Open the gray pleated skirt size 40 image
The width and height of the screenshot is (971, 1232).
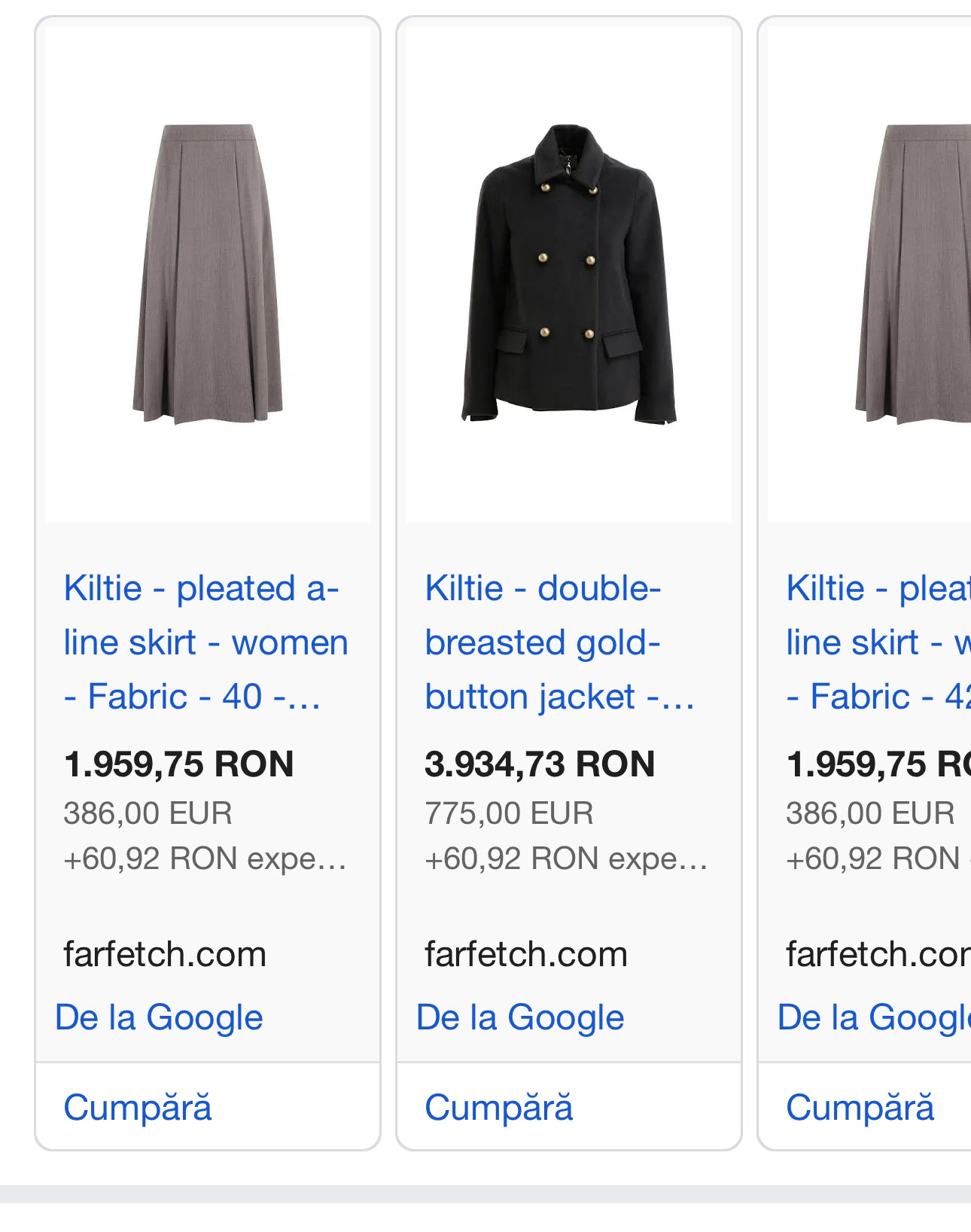click(208, 274)
